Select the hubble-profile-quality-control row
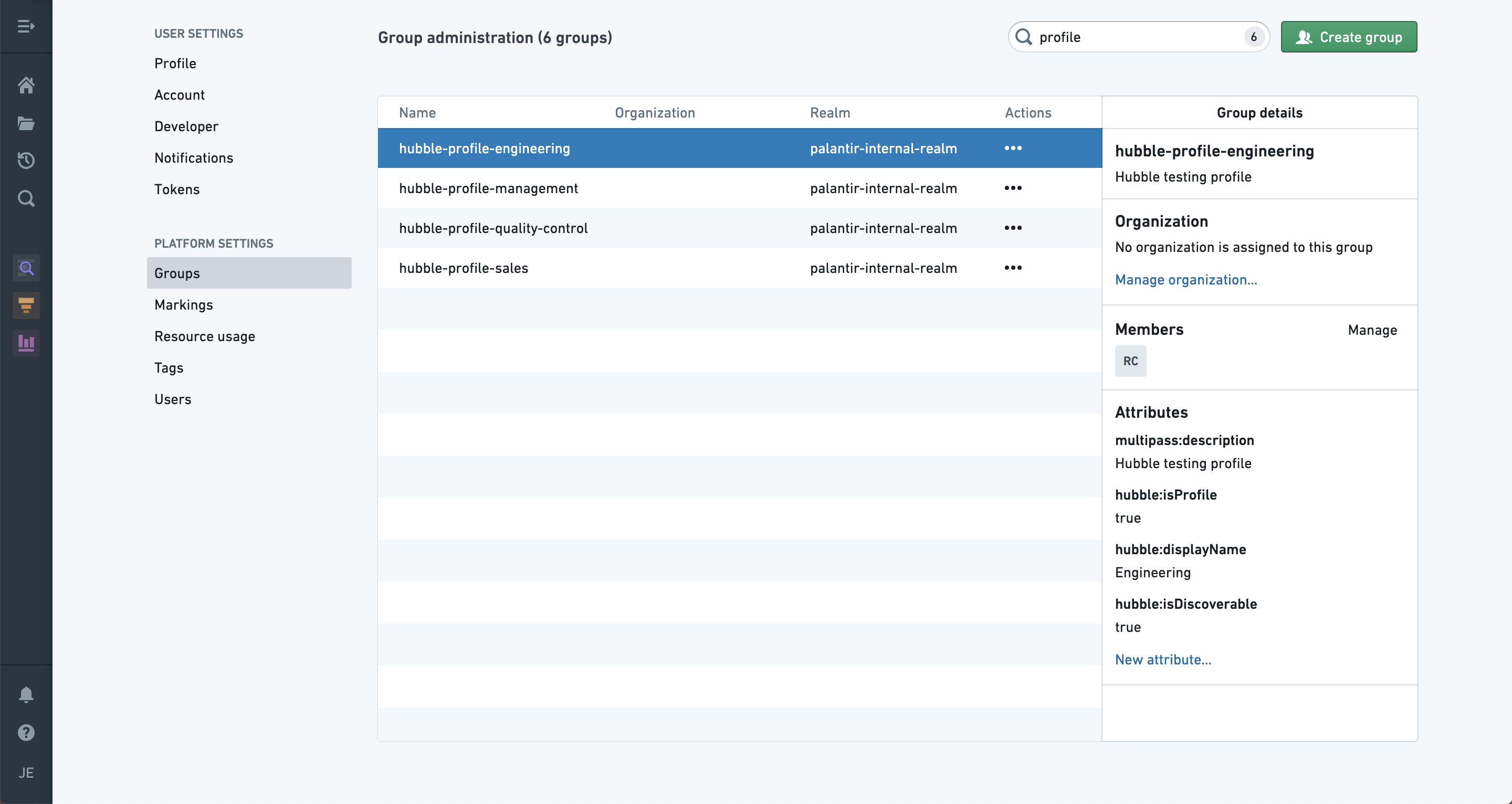1512x804 pixels. (x=740, y=228)
